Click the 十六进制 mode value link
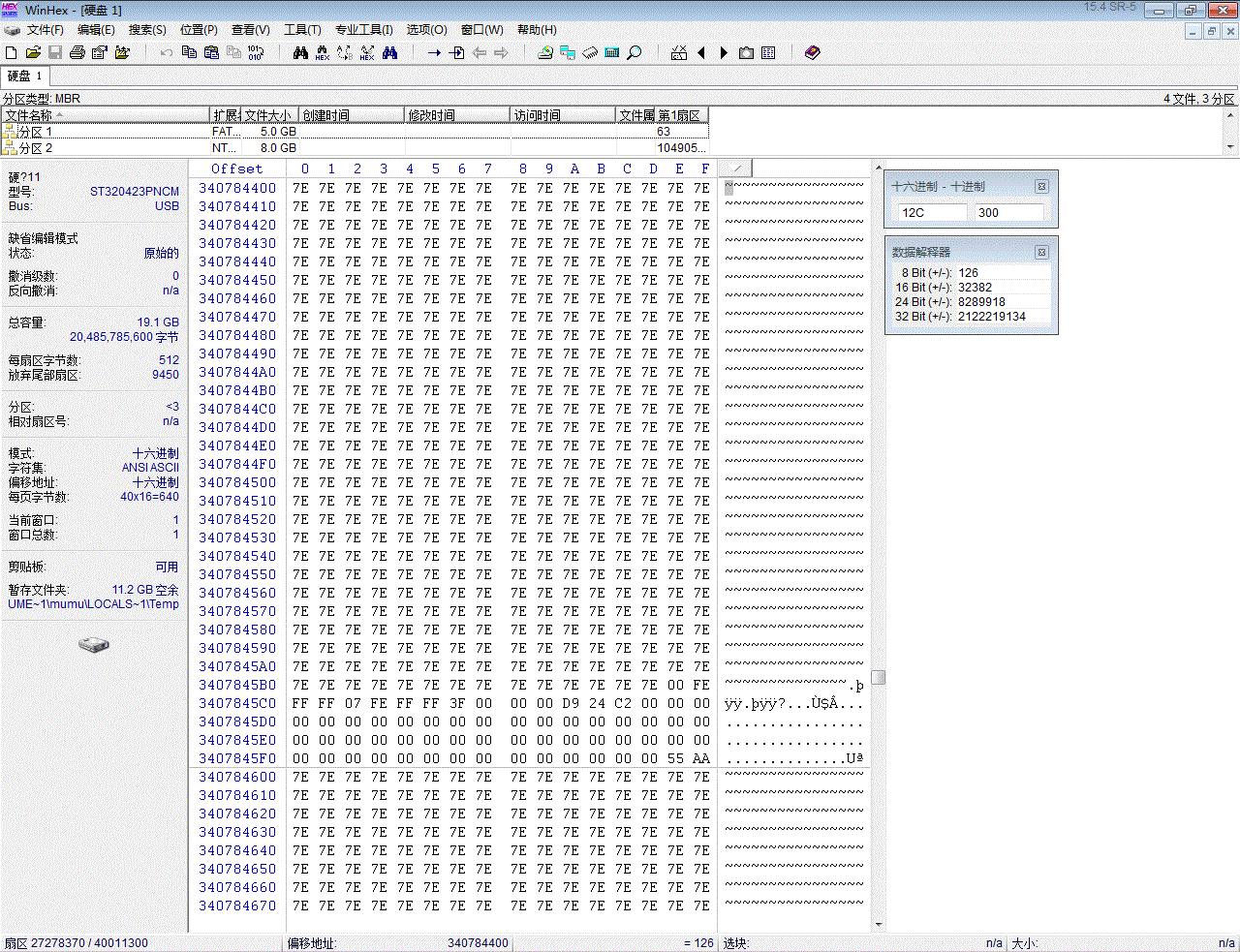 pyautogui.click(x=155, y=453)
